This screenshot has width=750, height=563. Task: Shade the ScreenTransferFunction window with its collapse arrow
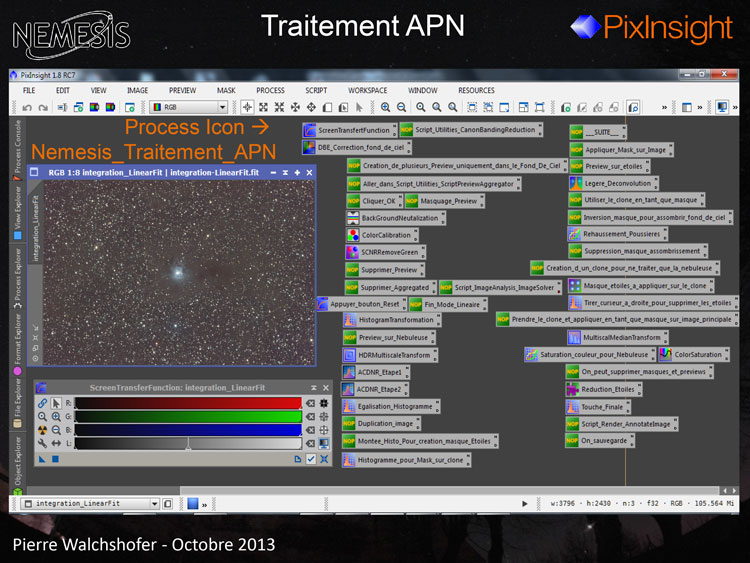coord(314,388)
